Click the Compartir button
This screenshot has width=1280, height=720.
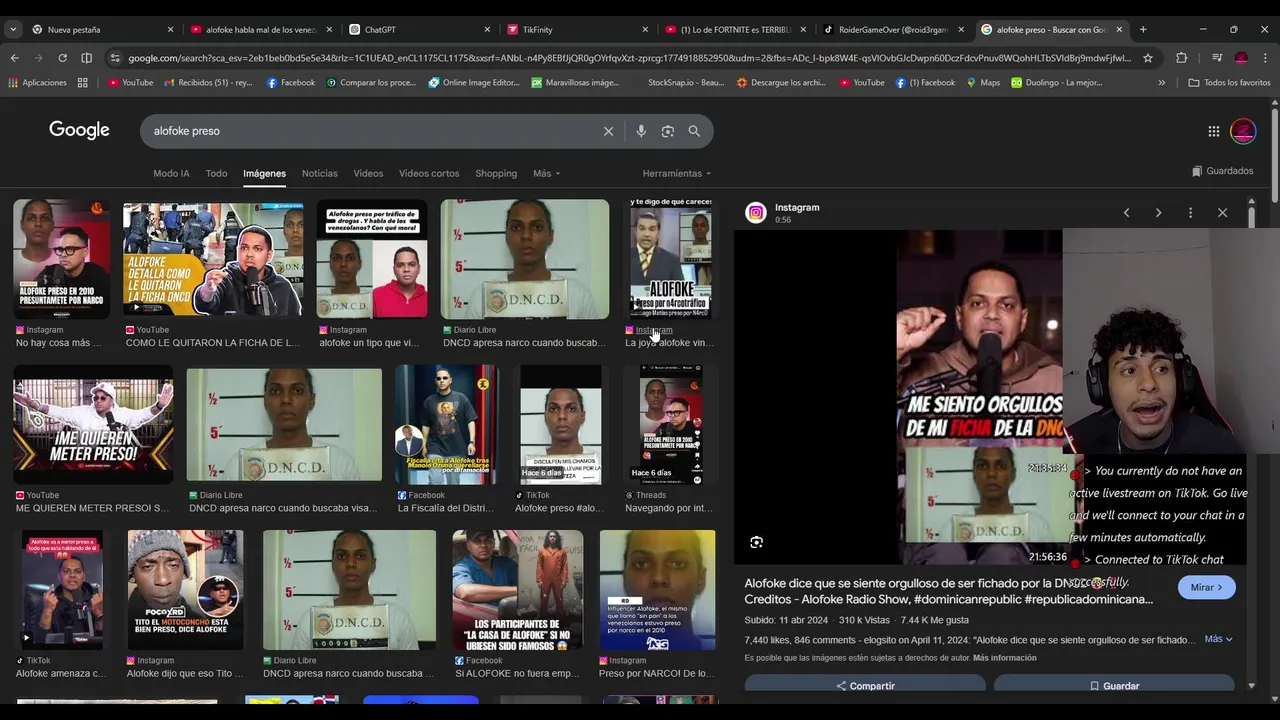click(865, 685)
